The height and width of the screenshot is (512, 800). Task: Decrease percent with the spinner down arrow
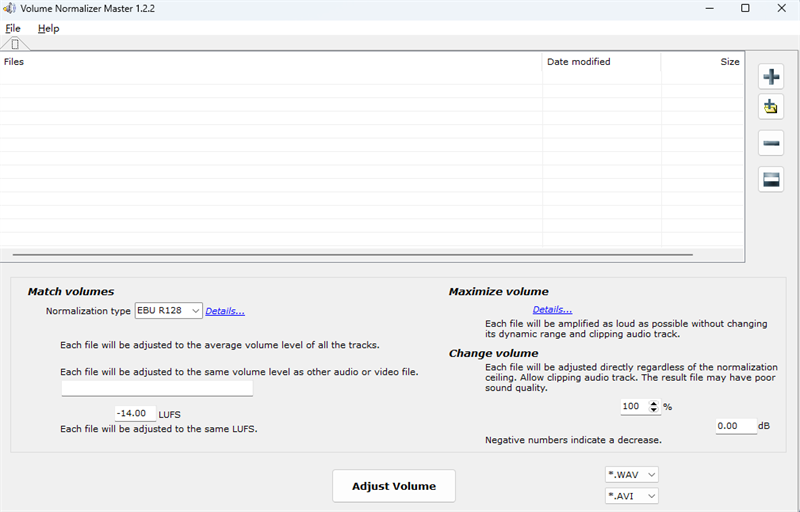[x=654, y=410]
